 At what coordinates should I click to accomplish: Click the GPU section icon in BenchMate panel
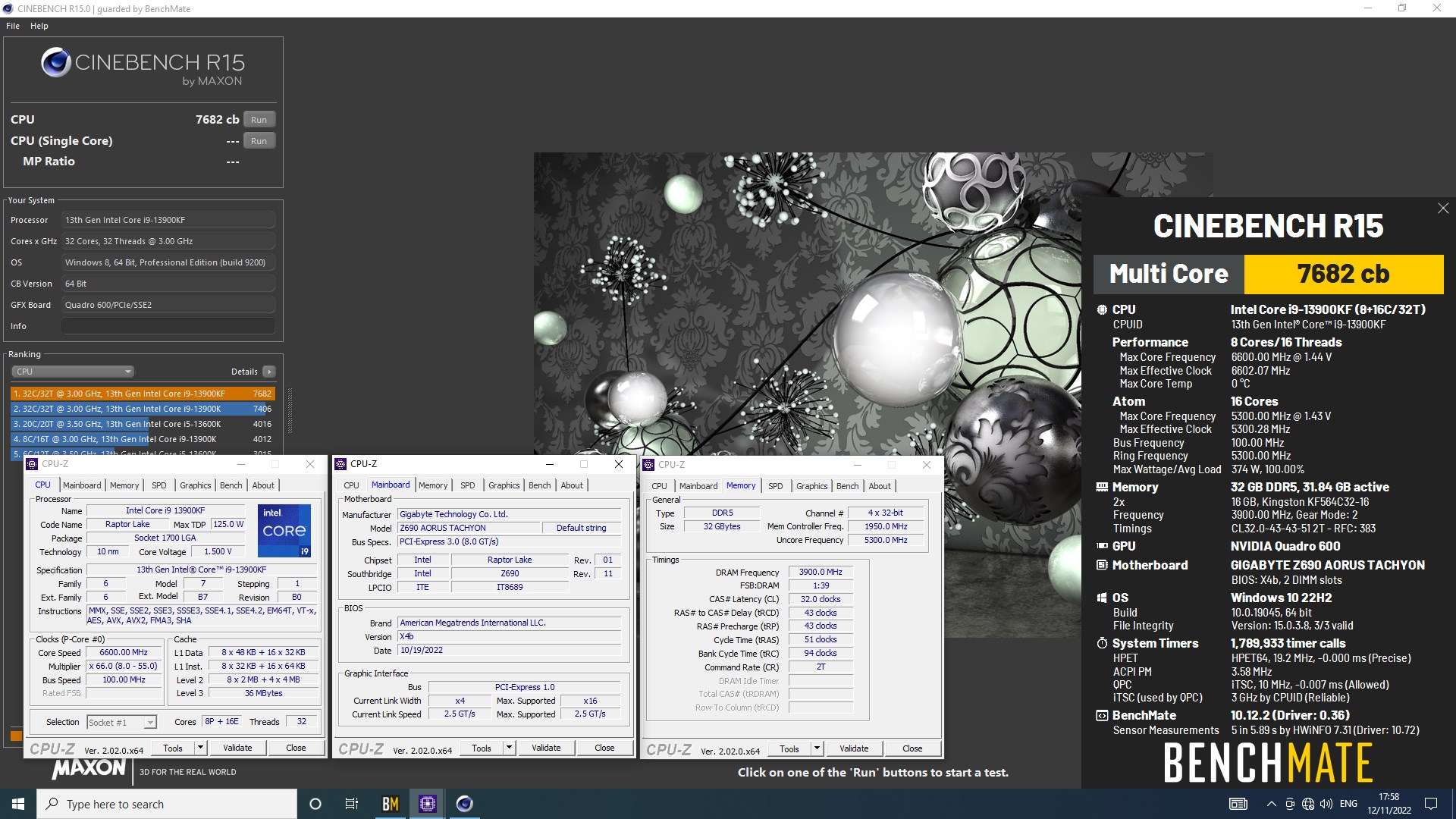(x=1102, y=546)
